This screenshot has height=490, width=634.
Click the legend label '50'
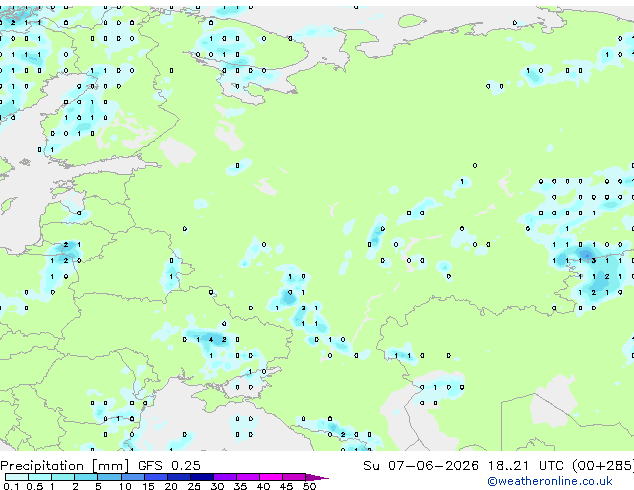[x=309, y=486]
